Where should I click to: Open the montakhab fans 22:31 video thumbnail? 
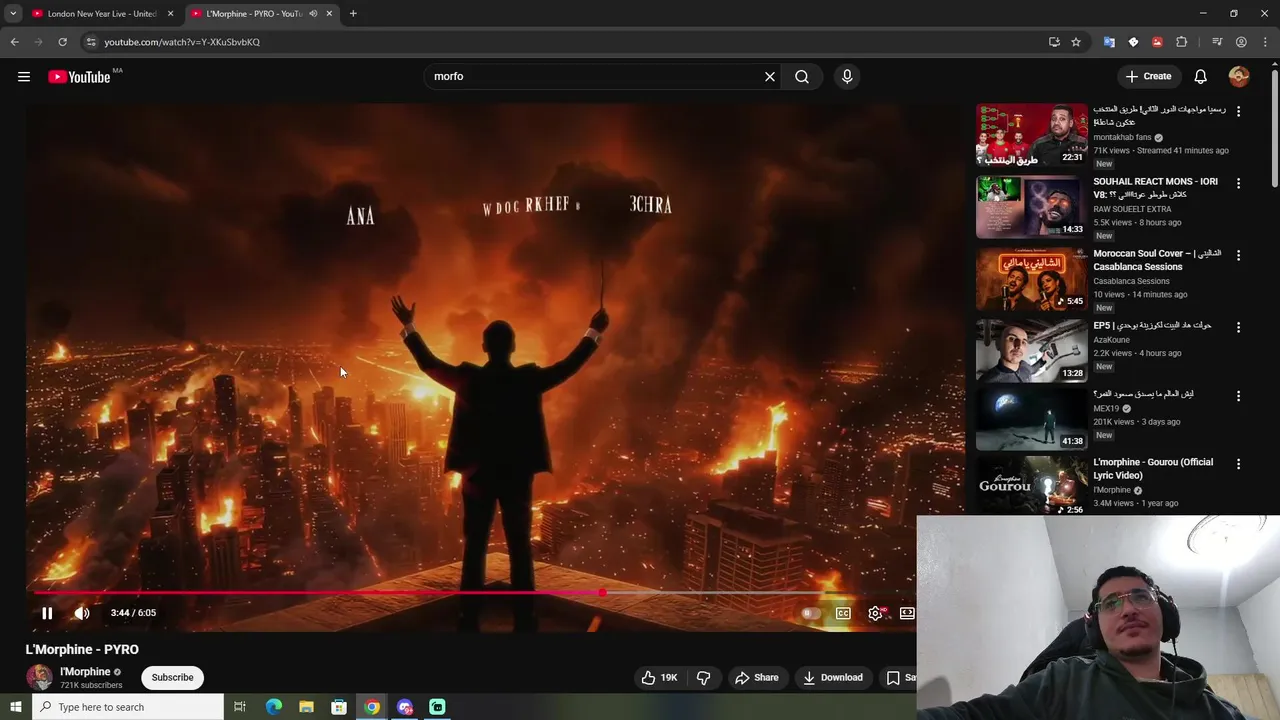coord(1031,135)
